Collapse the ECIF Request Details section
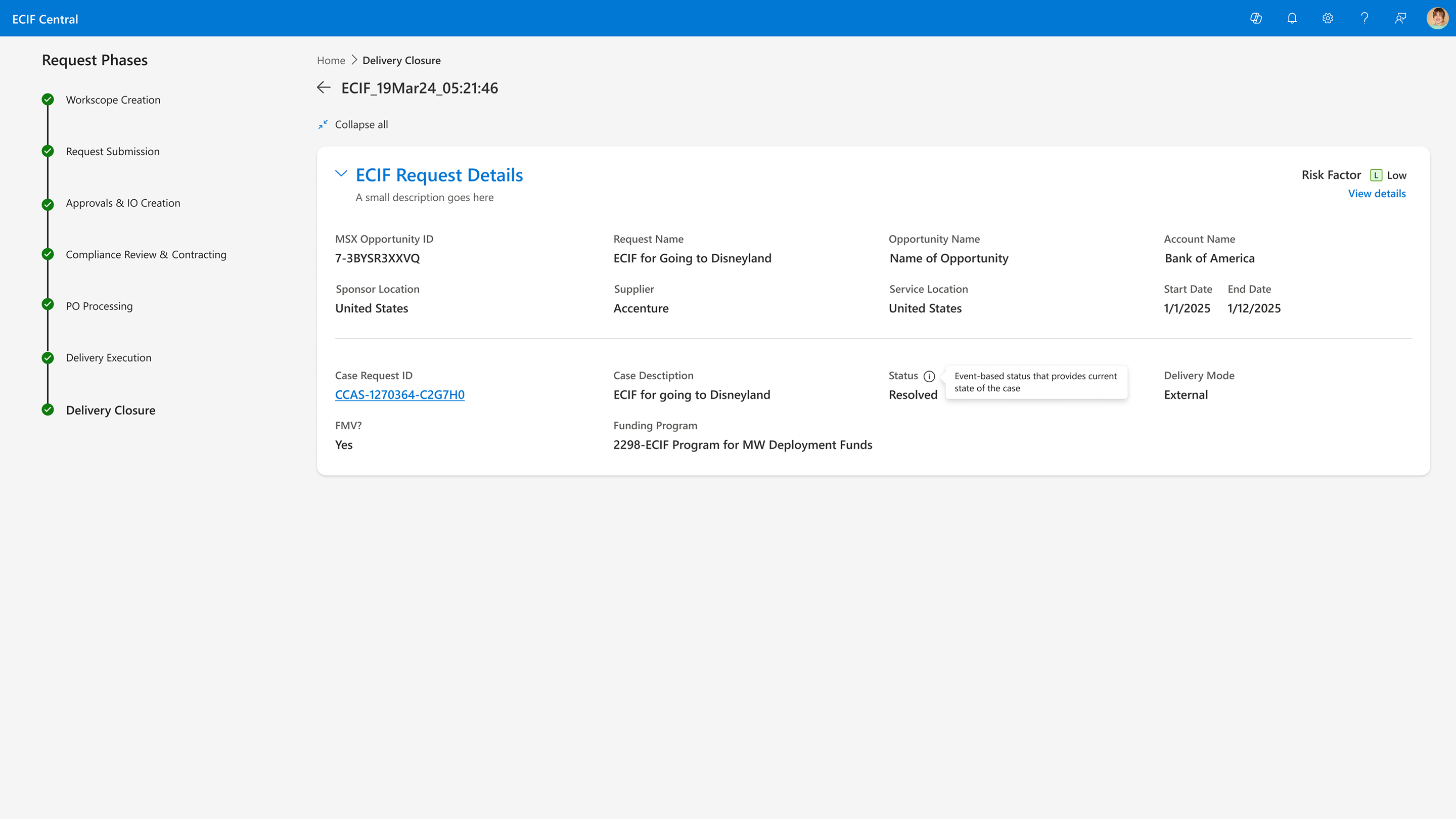Viewport: 1456px width, 819px height. pyautogui.click(x=341, y=174)
